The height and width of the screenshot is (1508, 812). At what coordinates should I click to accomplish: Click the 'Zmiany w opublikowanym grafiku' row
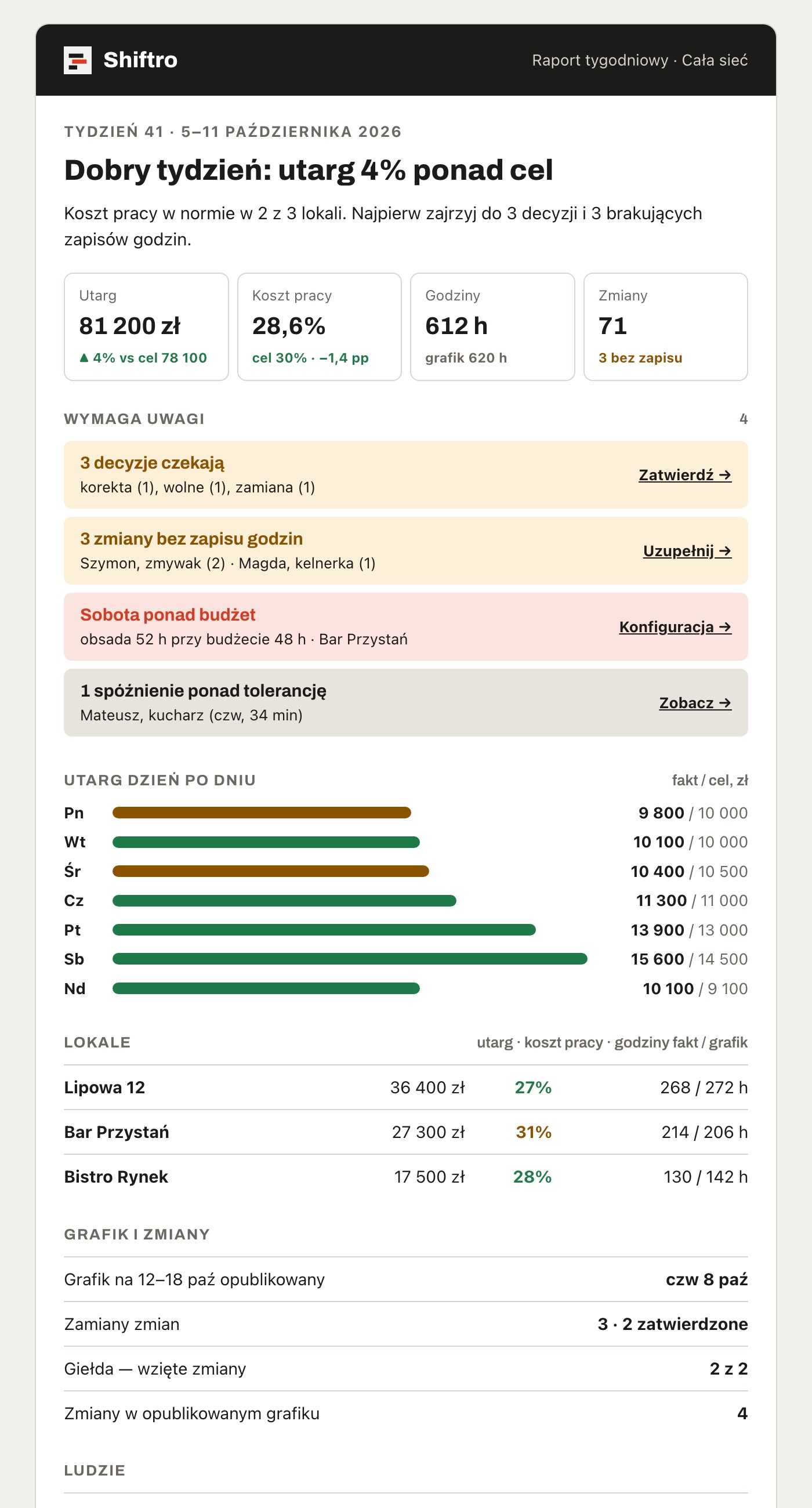click(405, 1413)
